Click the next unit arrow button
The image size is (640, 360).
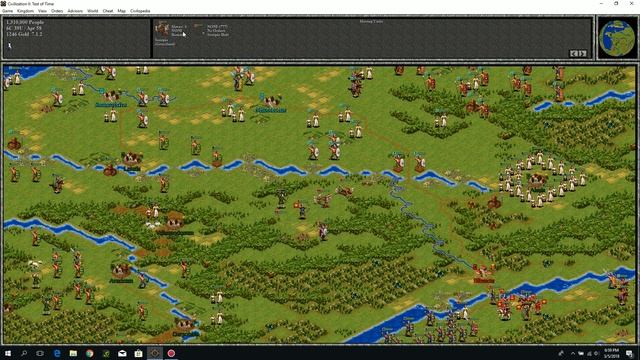tap(583, 53)
